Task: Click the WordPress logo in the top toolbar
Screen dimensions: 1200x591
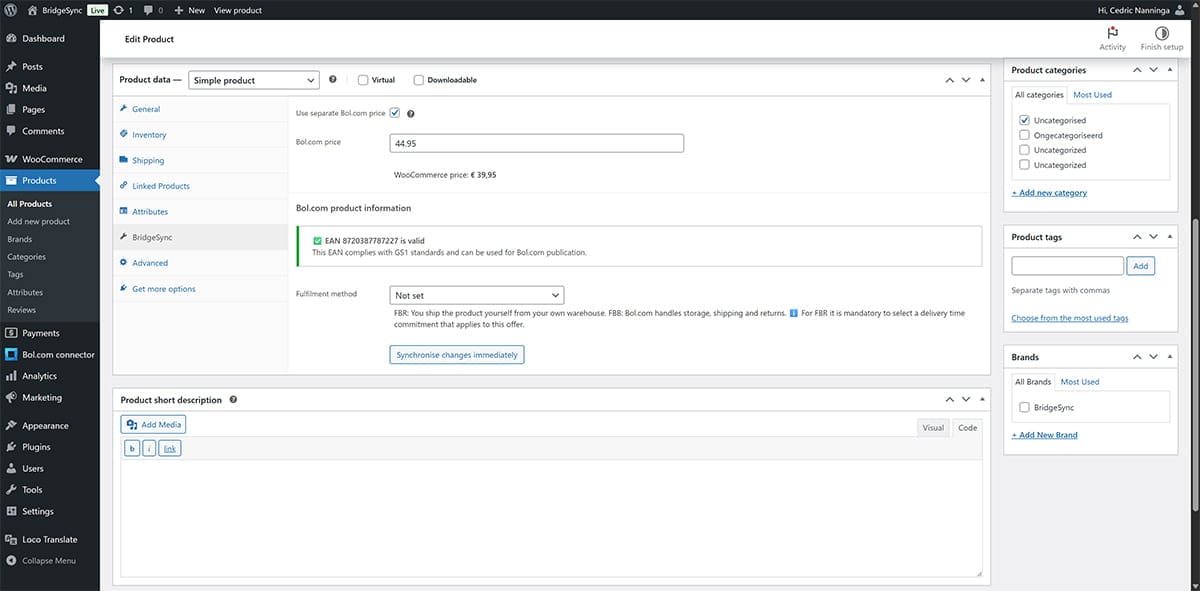Action: coord(10,10)
